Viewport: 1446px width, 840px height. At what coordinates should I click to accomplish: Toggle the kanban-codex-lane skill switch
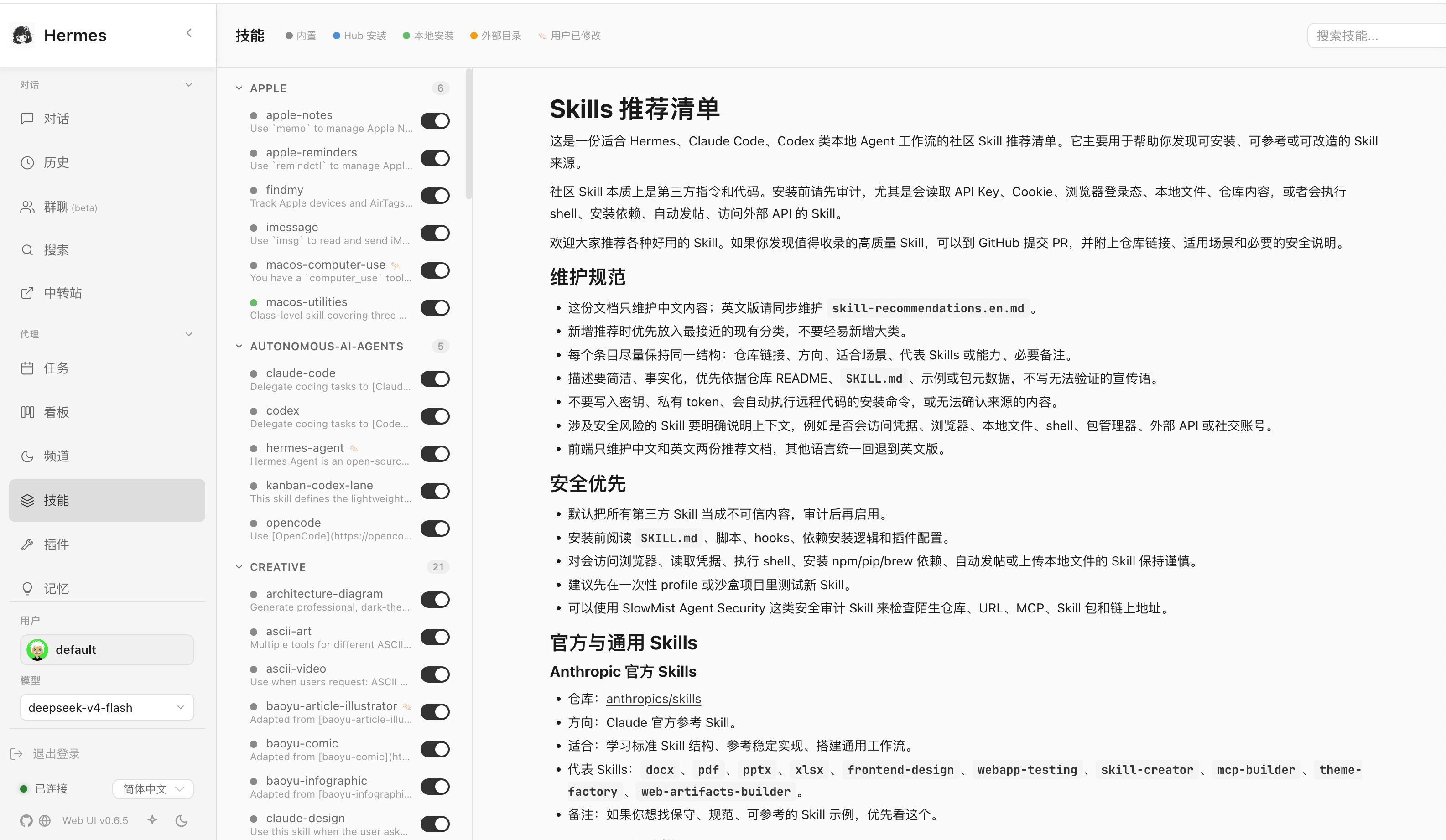[x=435, y=491]
